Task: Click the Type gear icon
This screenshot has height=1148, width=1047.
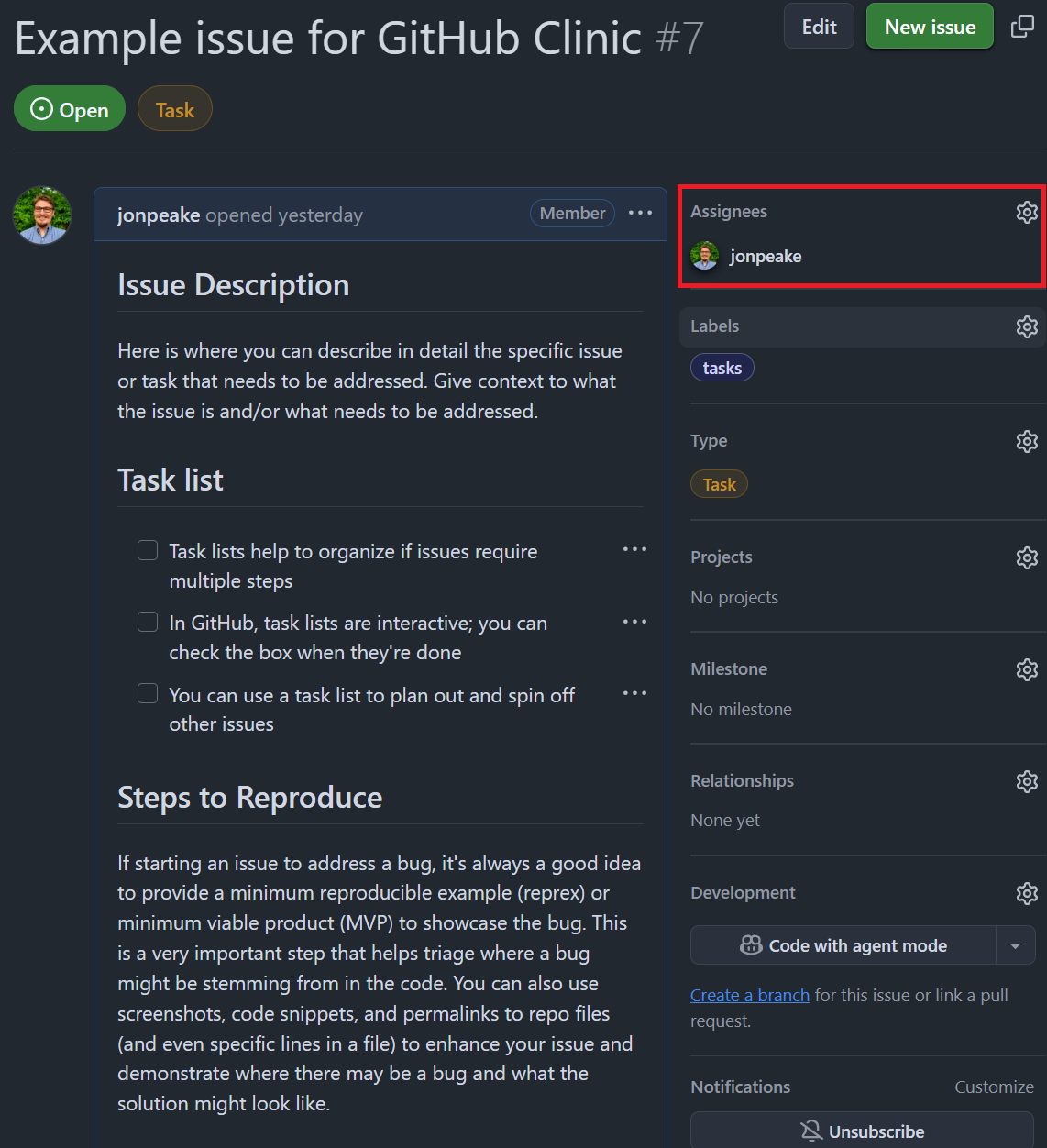Action: pyautogui.click(x=1026, y=441)
